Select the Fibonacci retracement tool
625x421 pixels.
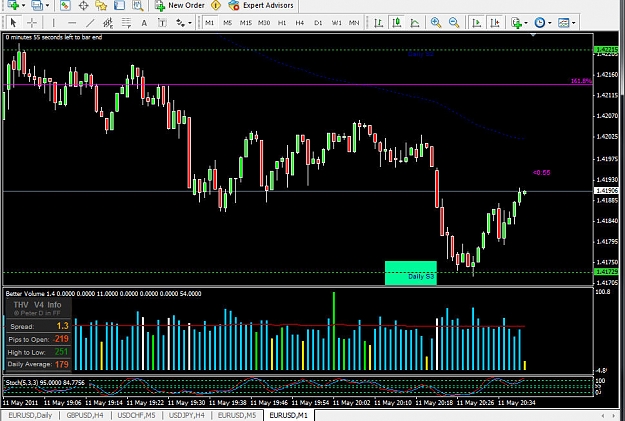tap(126, 23)
